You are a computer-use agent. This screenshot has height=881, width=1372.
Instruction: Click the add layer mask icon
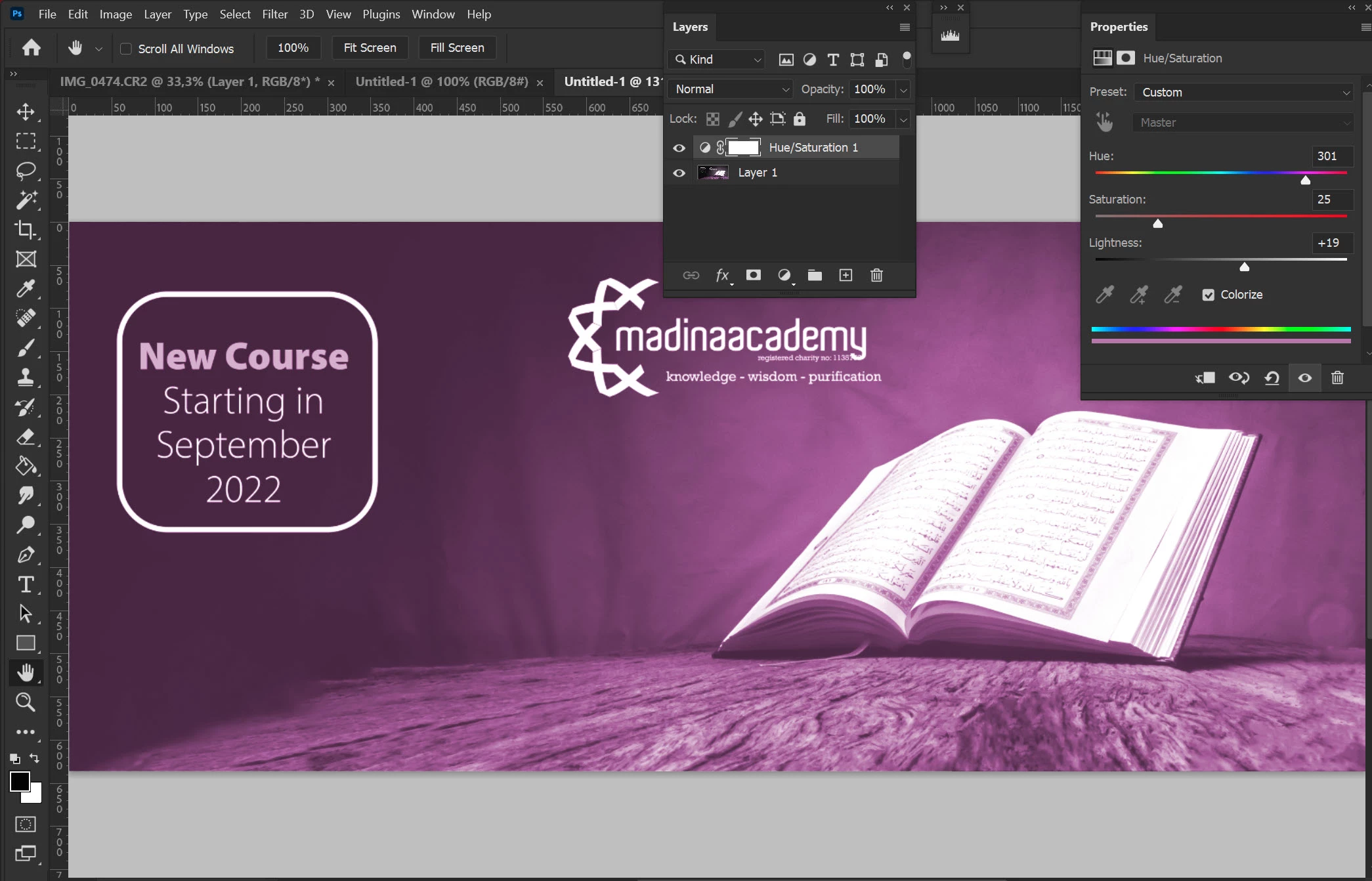(753, 275)
